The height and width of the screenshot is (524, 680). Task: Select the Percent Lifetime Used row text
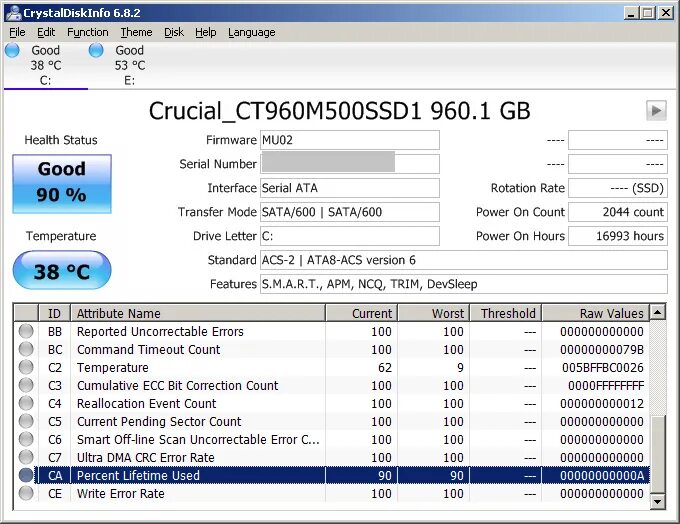pyautogui.click(x=138, y=475)
